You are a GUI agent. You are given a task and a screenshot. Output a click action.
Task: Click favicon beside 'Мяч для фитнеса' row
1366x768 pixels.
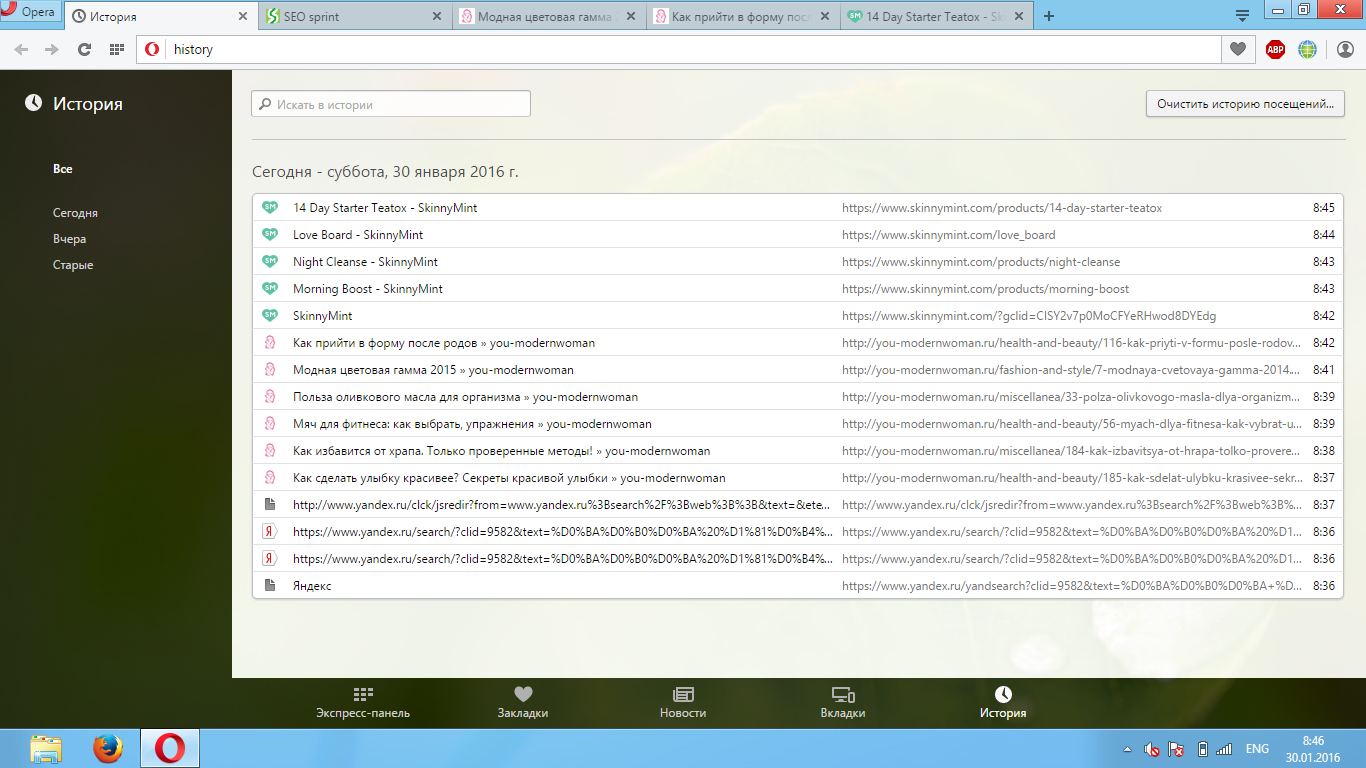[269, 423]
